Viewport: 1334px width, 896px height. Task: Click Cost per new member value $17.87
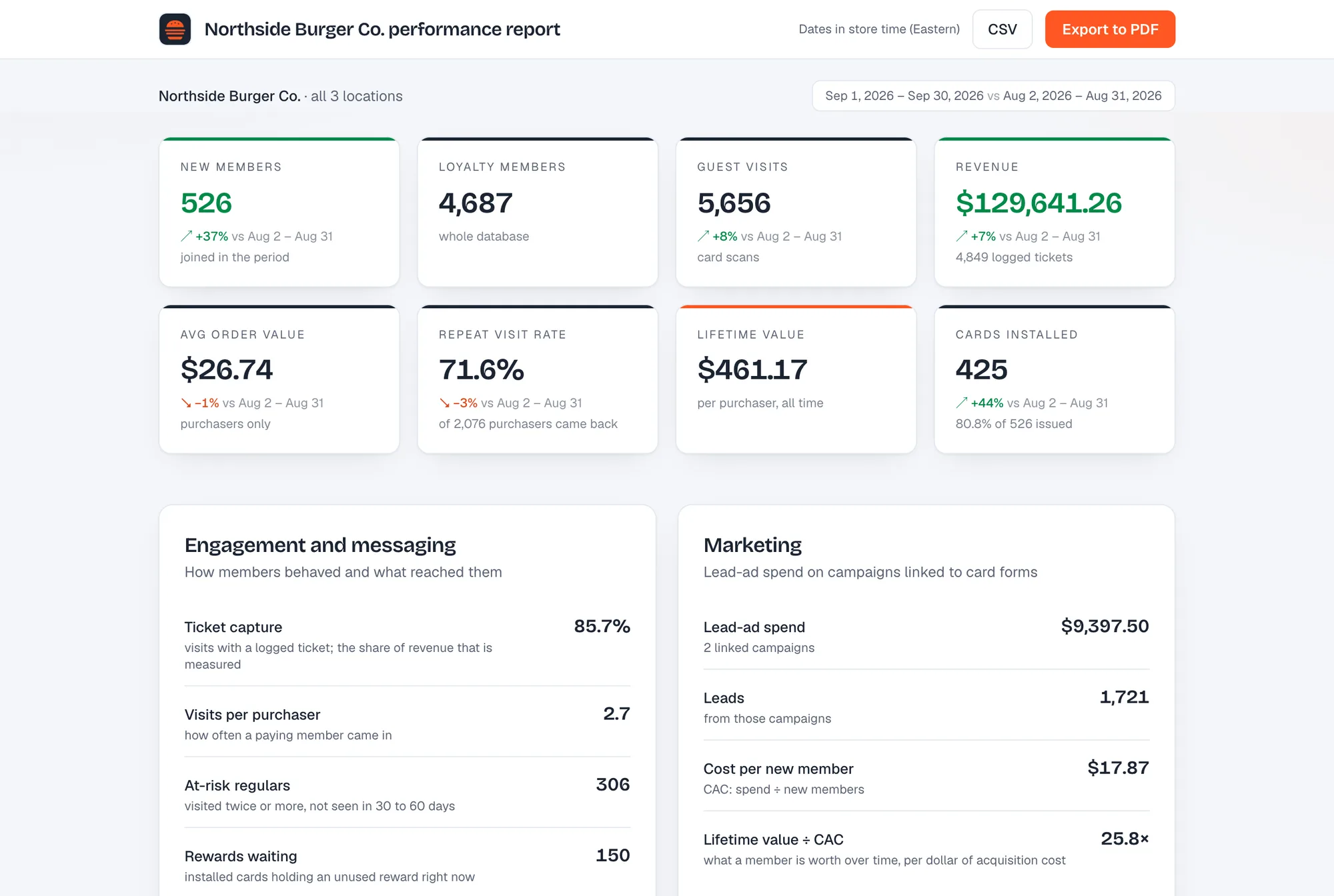(x=1118, y=767)
